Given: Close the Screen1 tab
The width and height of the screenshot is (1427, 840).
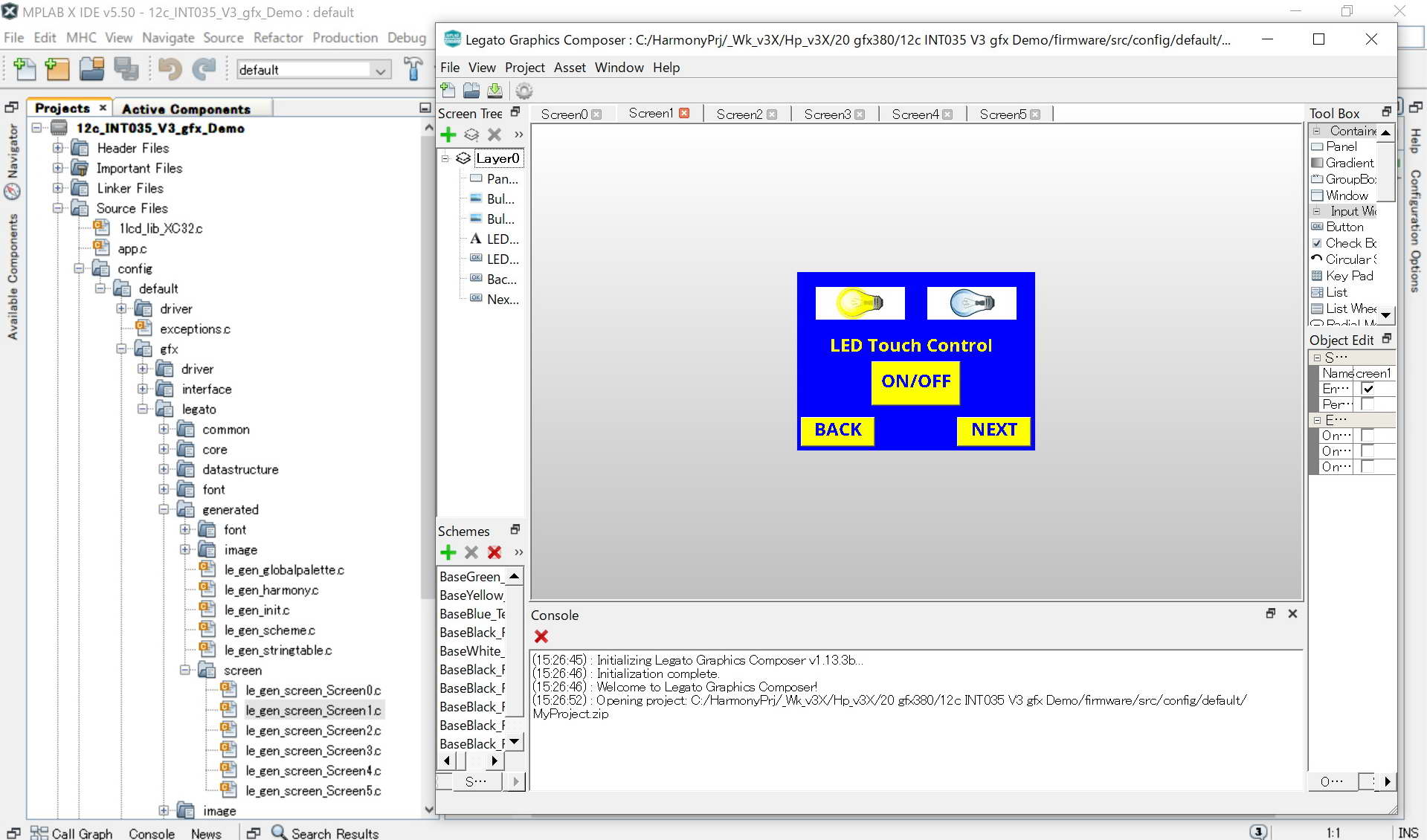Looking at the screenshot, I should [x=684, y=113].
